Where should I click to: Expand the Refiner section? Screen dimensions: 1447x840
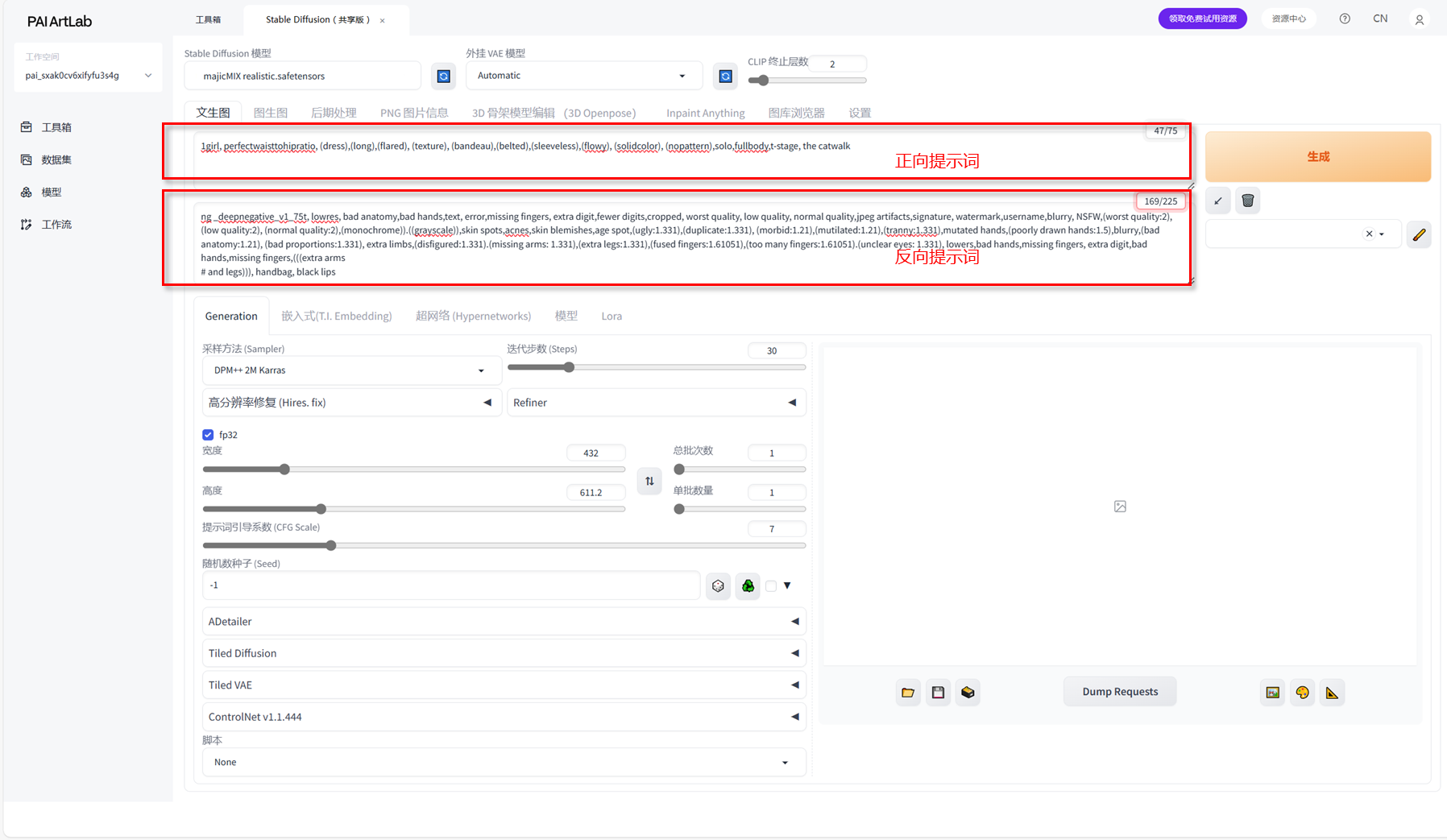click(x=656, y=403)
